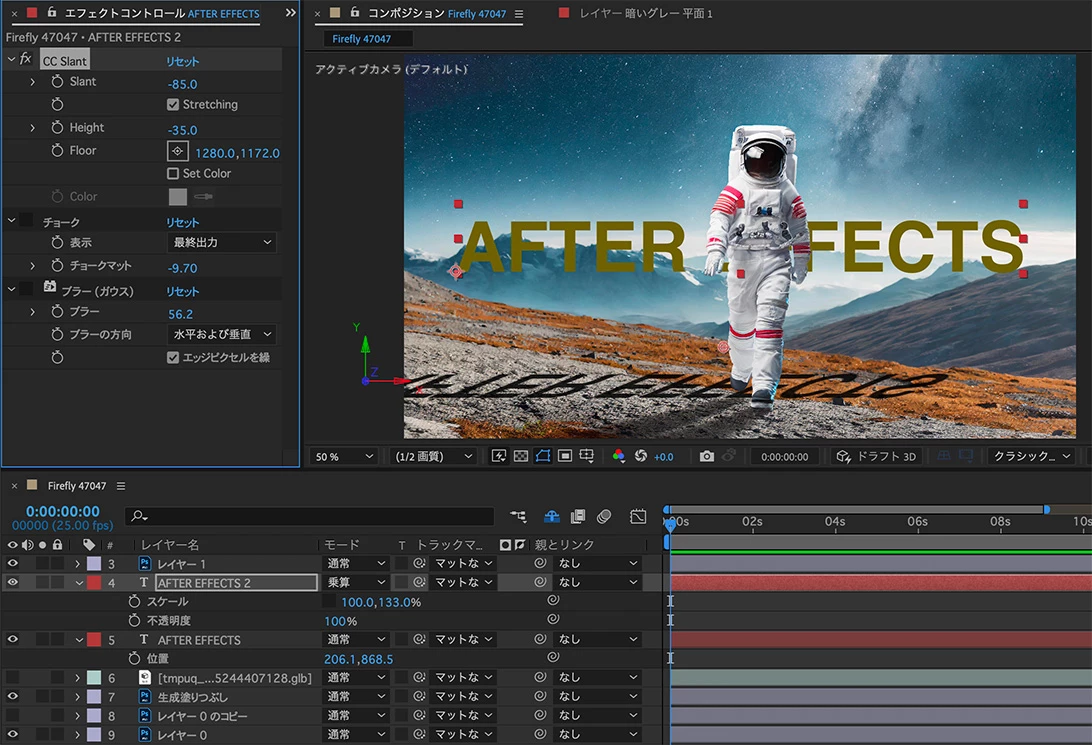This screenshot has width=1092, height=745.
Task: Reset the チョーク effect
Action: 182,222
